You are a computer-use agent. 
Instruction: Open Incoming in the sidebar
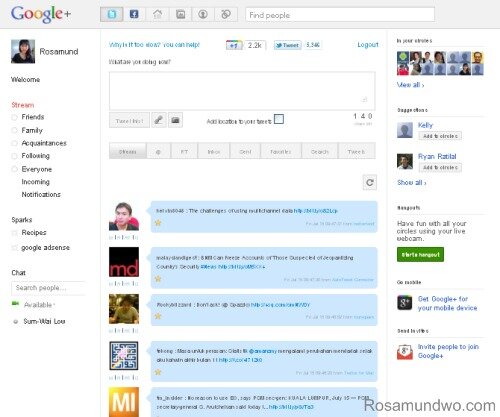click(35, 182)
